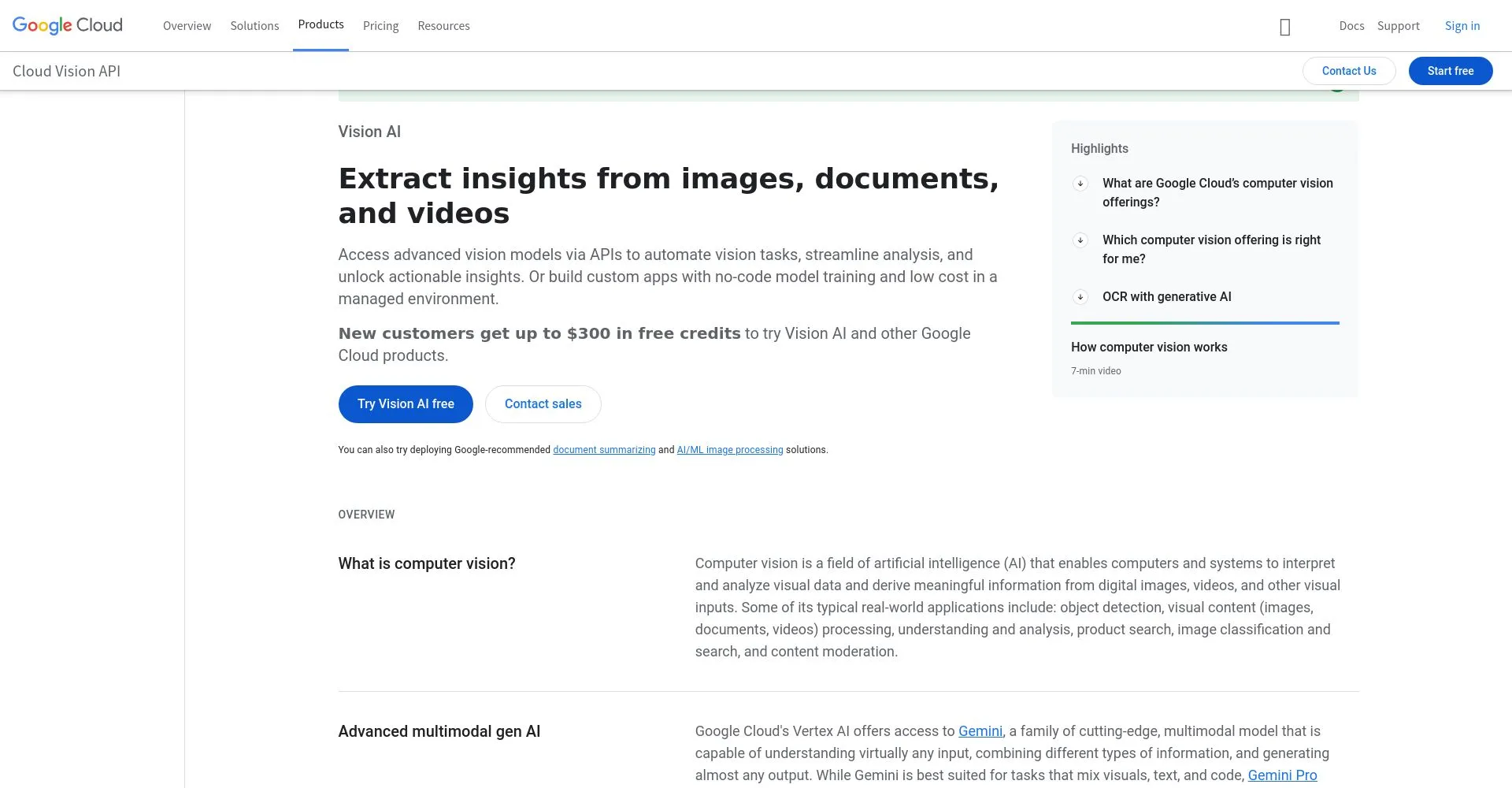1512x788 pixels.
Task: Jump to 'Which computer vision offering is right for me?'
Action: point(1211,250)
